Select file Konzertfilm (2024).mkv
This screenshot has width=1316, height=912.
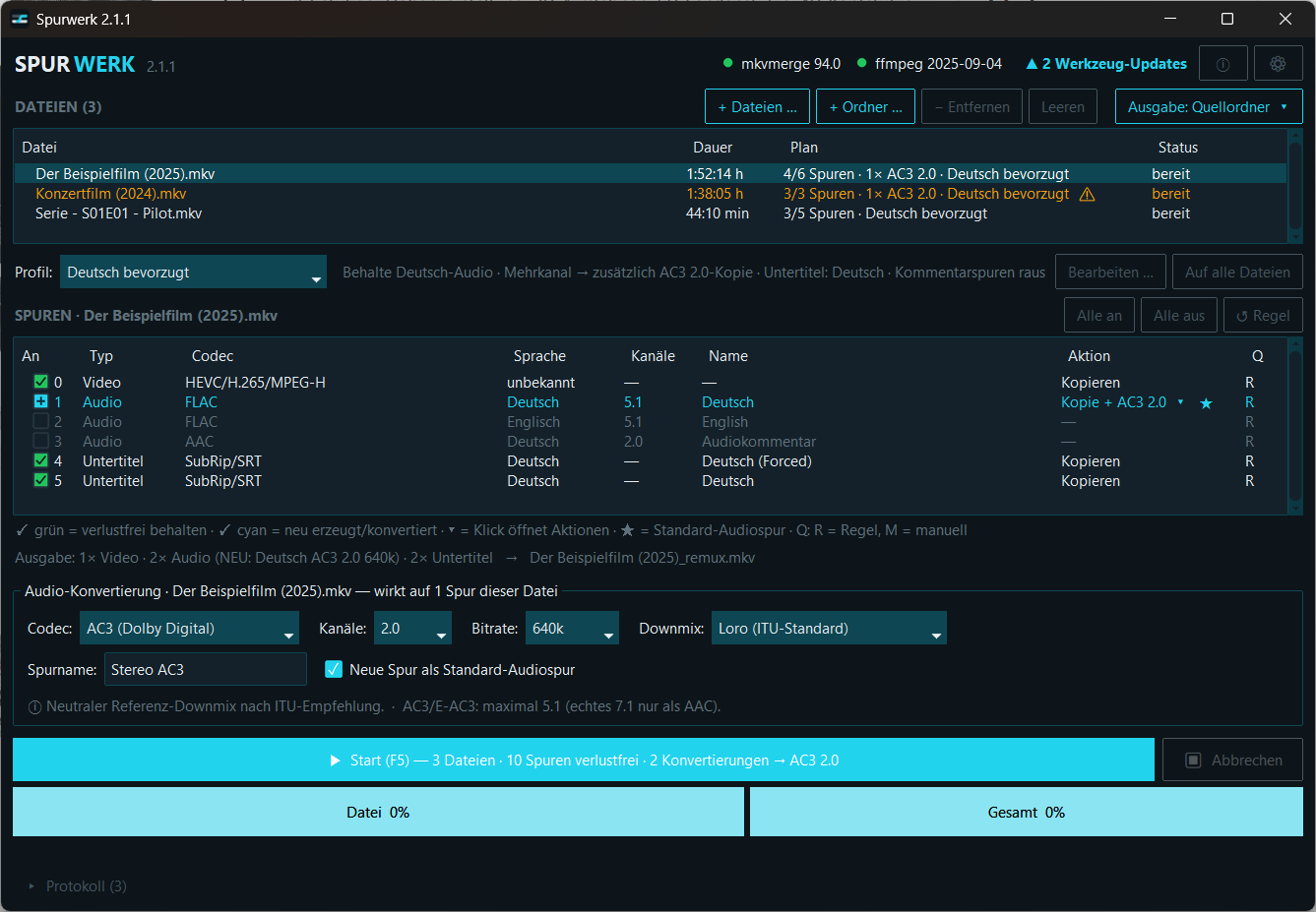click(651, 194)
